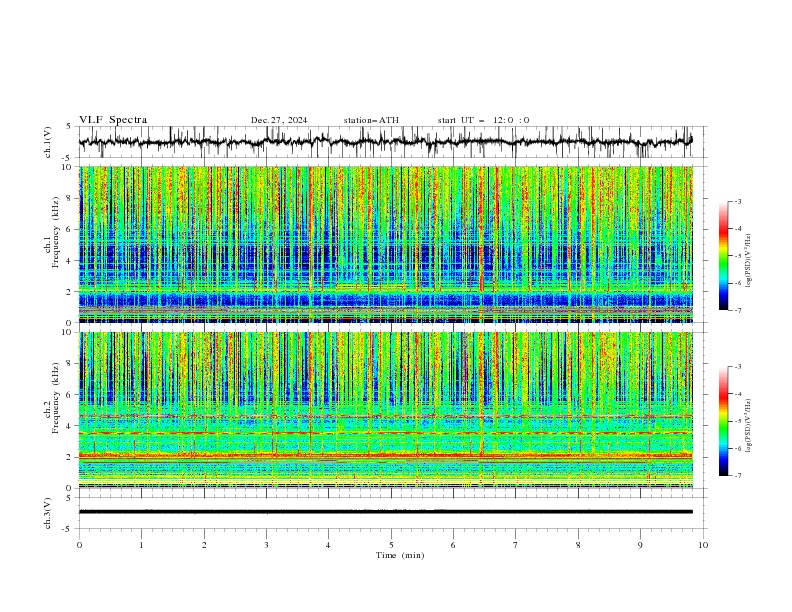792x612 pixels.
Task: Click the "-4" tick on the lower color bar
Action: [x=738, y=394]
